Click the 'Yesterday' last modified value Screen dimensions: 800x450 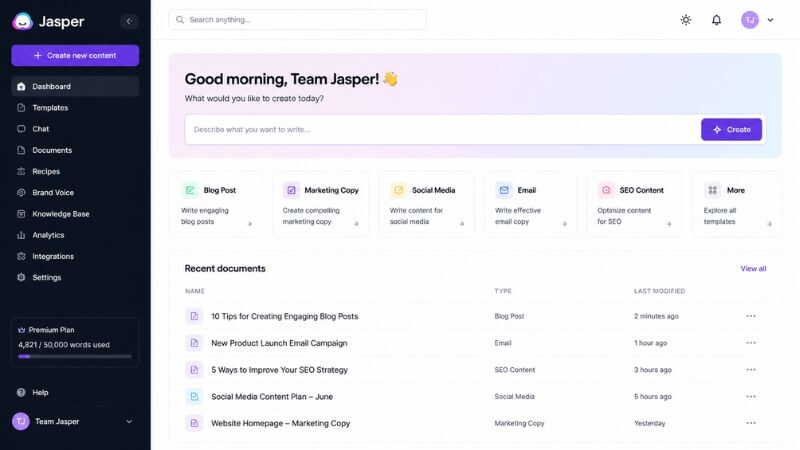coord(649,423)
